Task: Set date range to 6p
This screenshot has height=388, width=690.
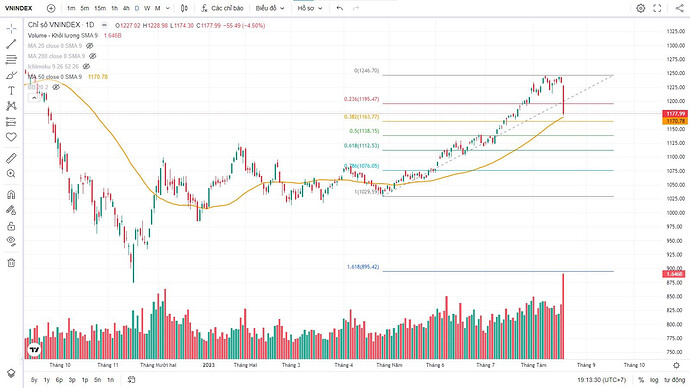Action: tap(59, 380)
